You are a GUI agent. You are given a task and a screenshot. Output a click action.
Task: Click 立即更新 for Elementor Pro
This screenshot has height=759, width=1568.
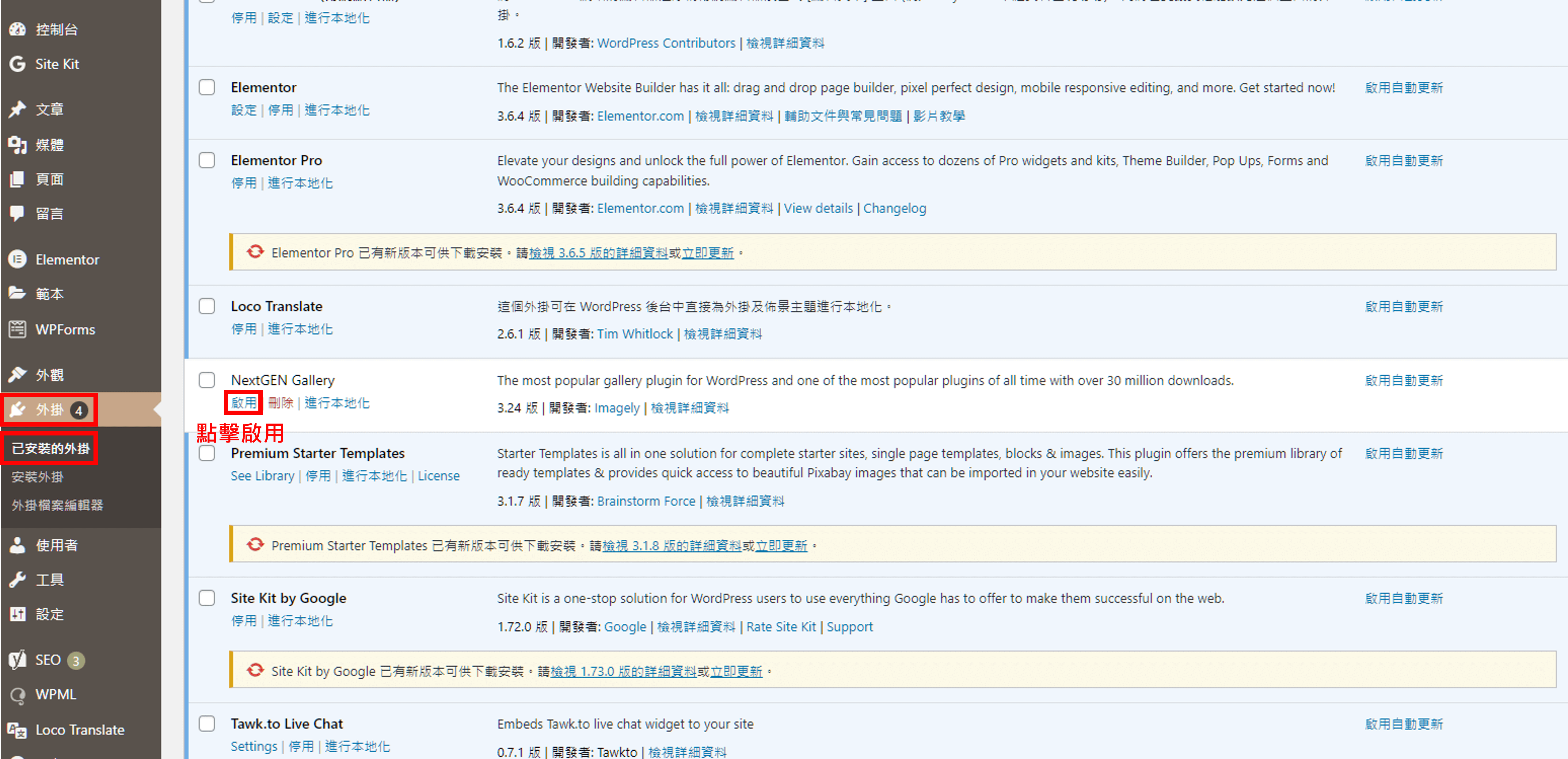707,253
